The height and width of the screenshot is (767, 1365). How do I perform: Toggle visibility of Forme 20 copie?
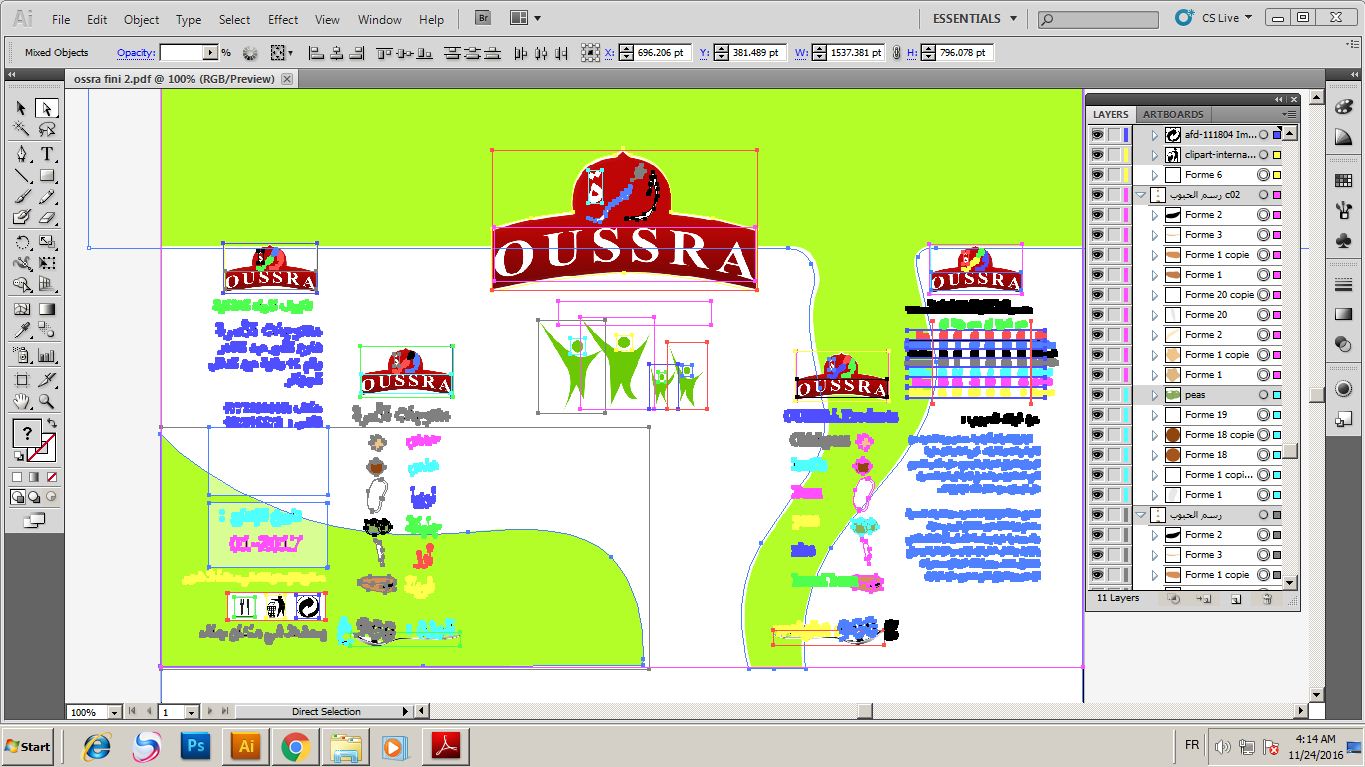1097,295
